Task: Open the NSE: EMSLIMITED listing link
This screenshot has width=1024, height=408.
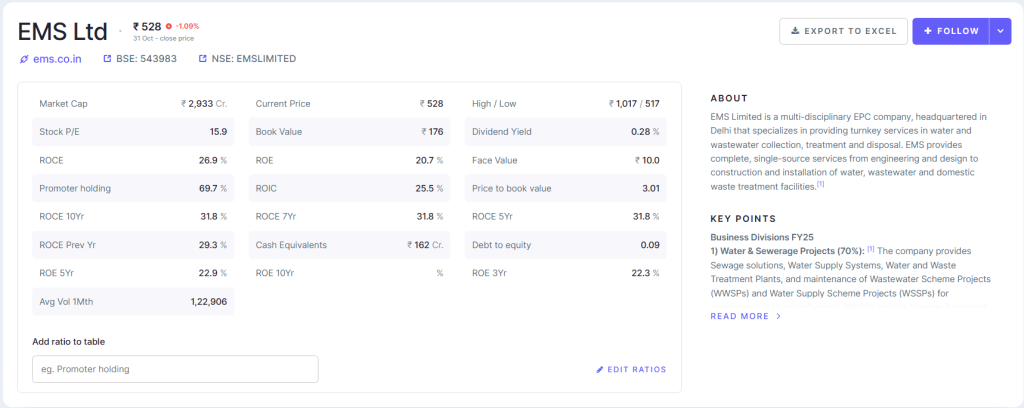Action: (x=253, y=59)
